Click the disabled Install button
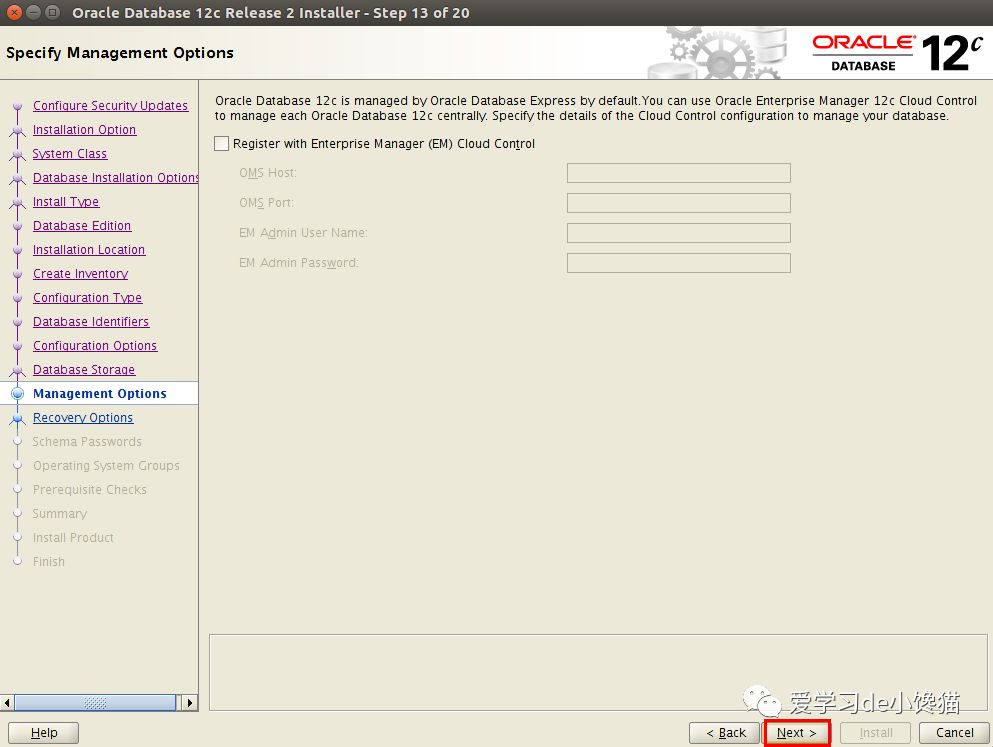The image size is (993, 747). pyautogui.click(x=875, y=732)
